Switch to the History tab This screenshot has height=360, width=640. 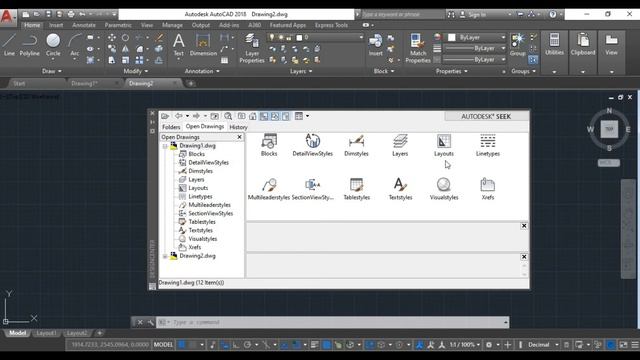click(238, 127)
